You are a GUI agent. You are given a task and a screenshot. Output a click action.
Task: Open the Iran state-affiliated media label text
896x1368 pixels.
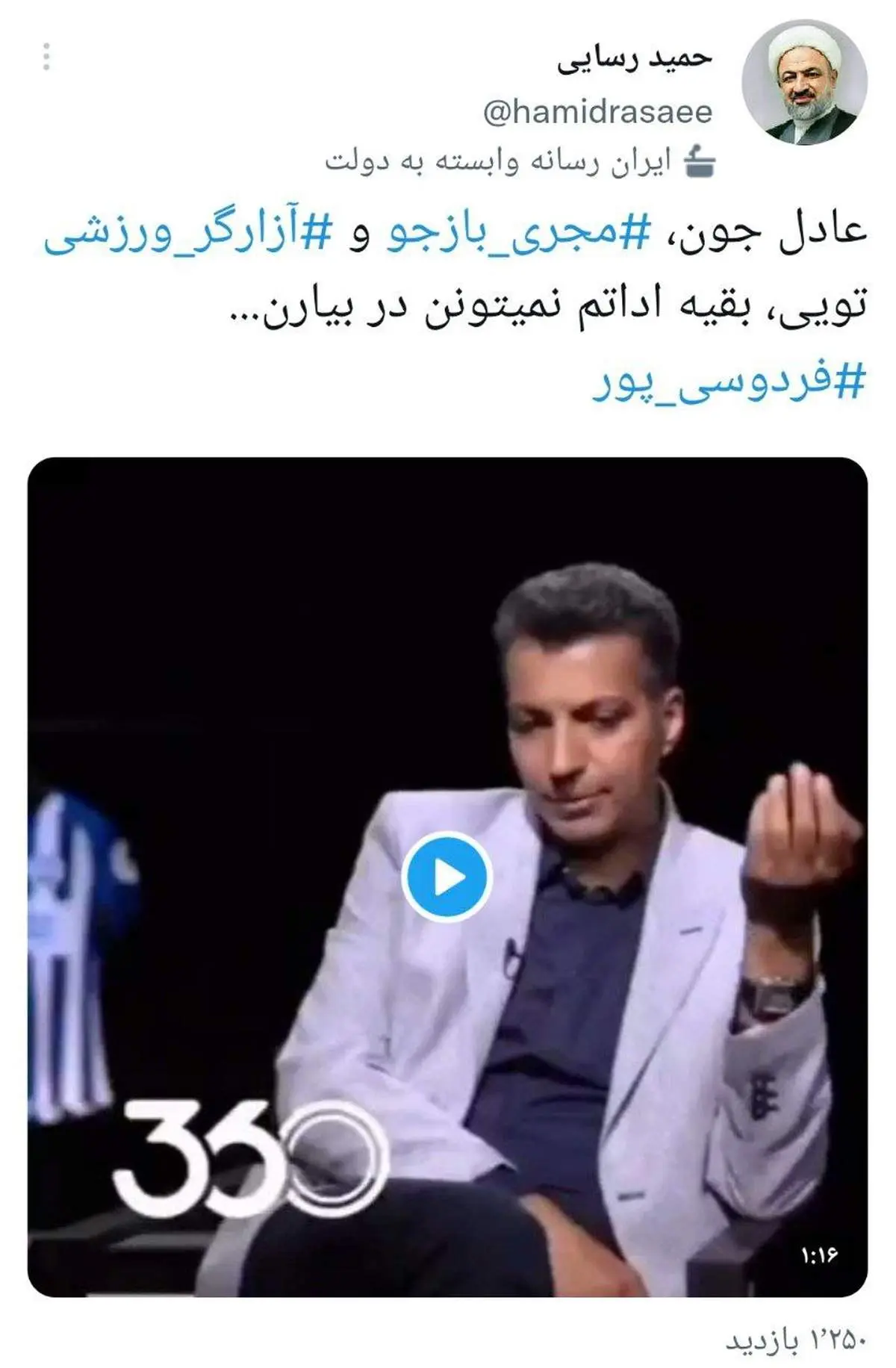pos(499,161)
